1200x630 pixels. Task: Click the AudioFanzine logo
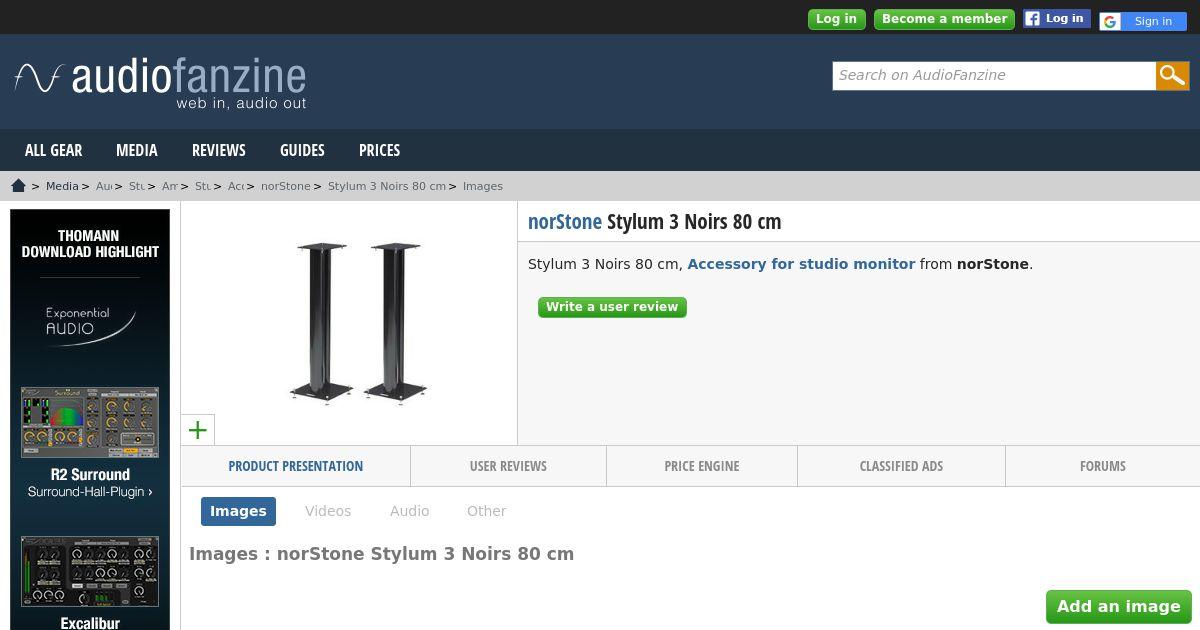click(x=160, y=82)
